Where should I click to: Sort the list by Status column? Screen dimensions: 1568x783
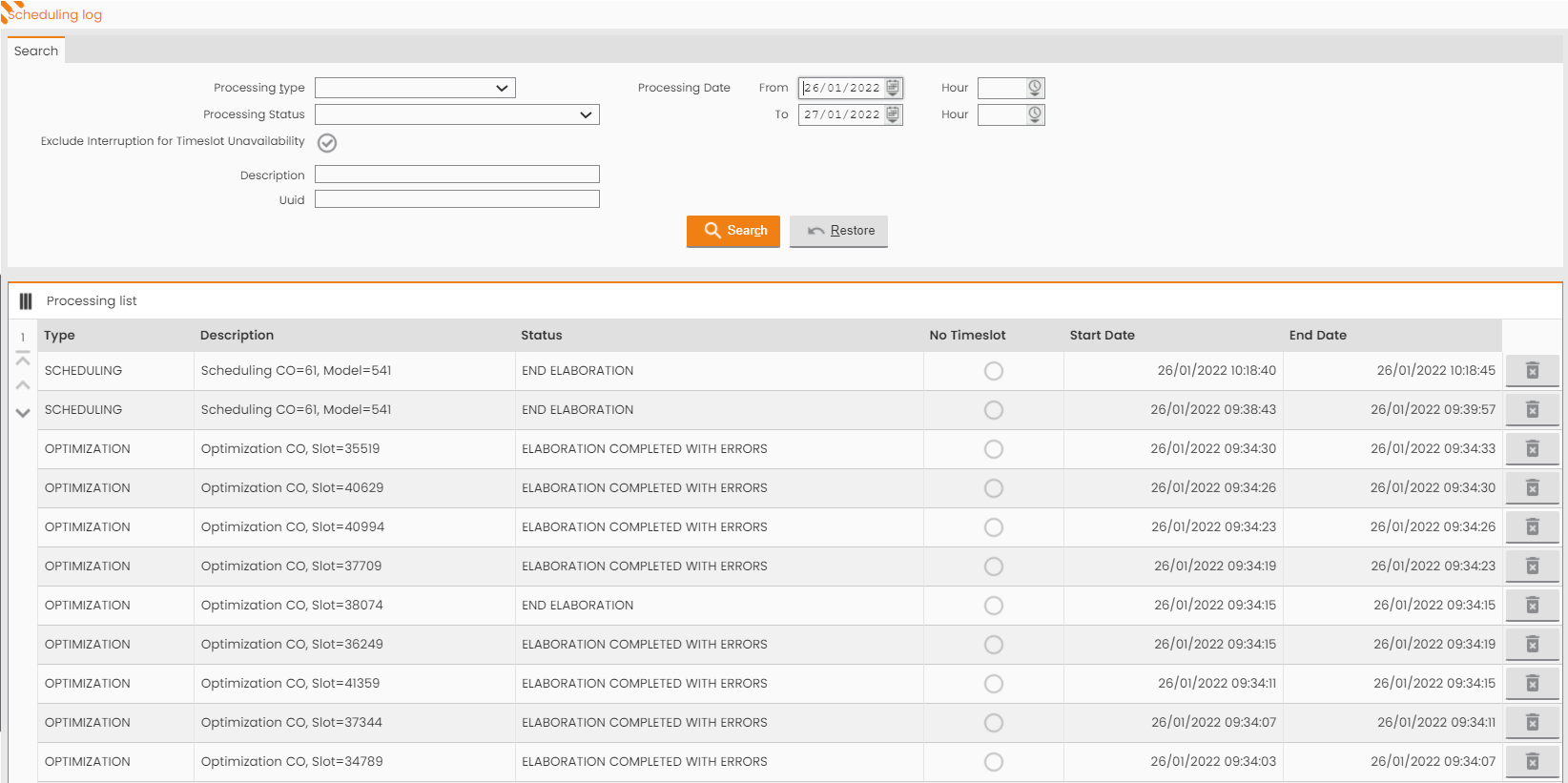point(542,336)
